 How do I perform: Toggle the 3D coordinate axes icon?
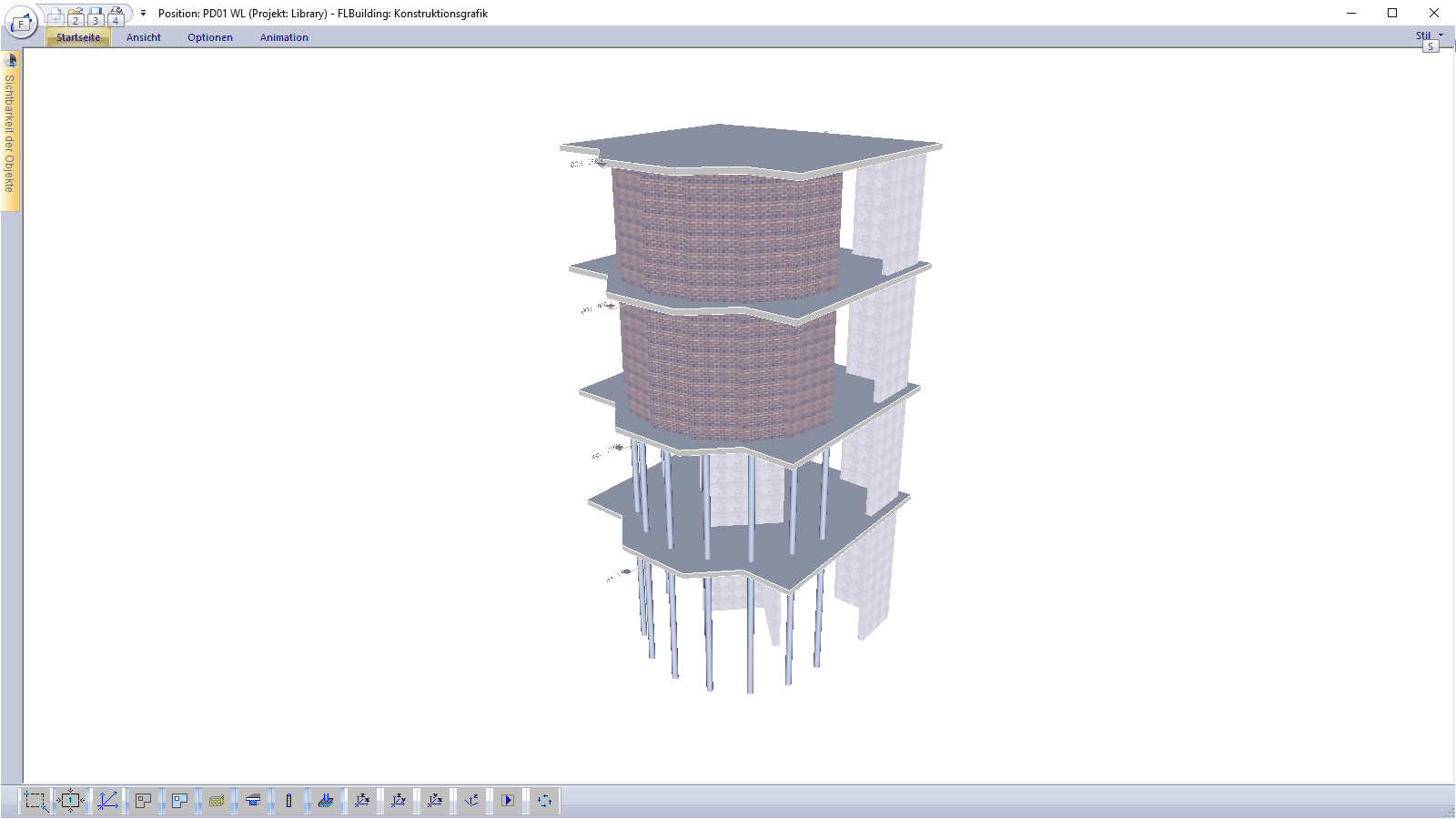click(x=107, y=801)
